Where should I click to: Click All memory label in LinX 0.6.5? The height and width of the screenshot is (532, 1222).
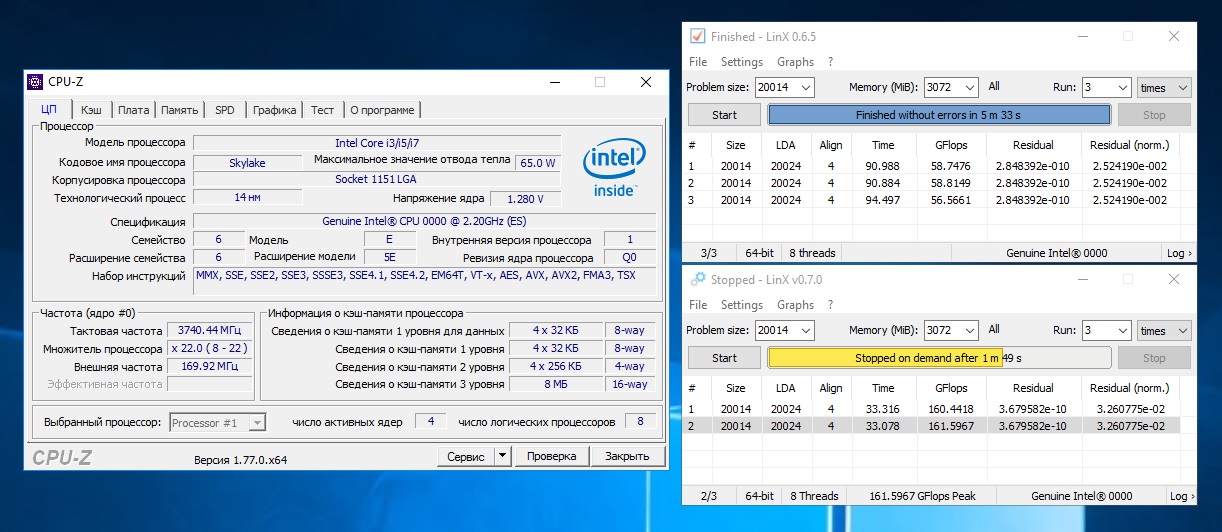click(x=994, y=86)
